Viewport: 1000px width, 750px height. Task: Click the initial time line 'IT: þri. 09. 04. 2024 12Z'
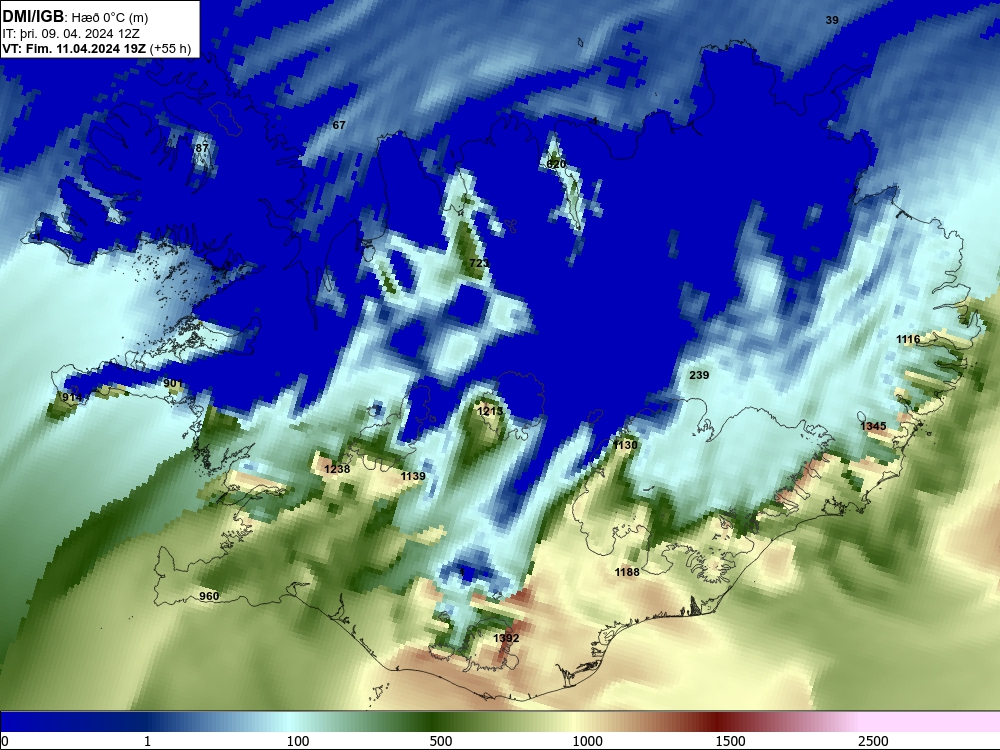pos(71,34)
